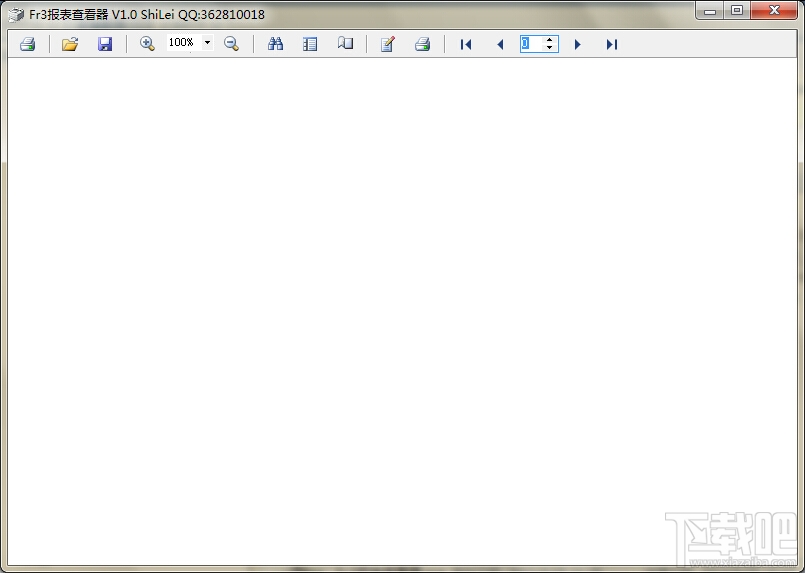
Task: Go to the previous page
Action: [500, 45]
